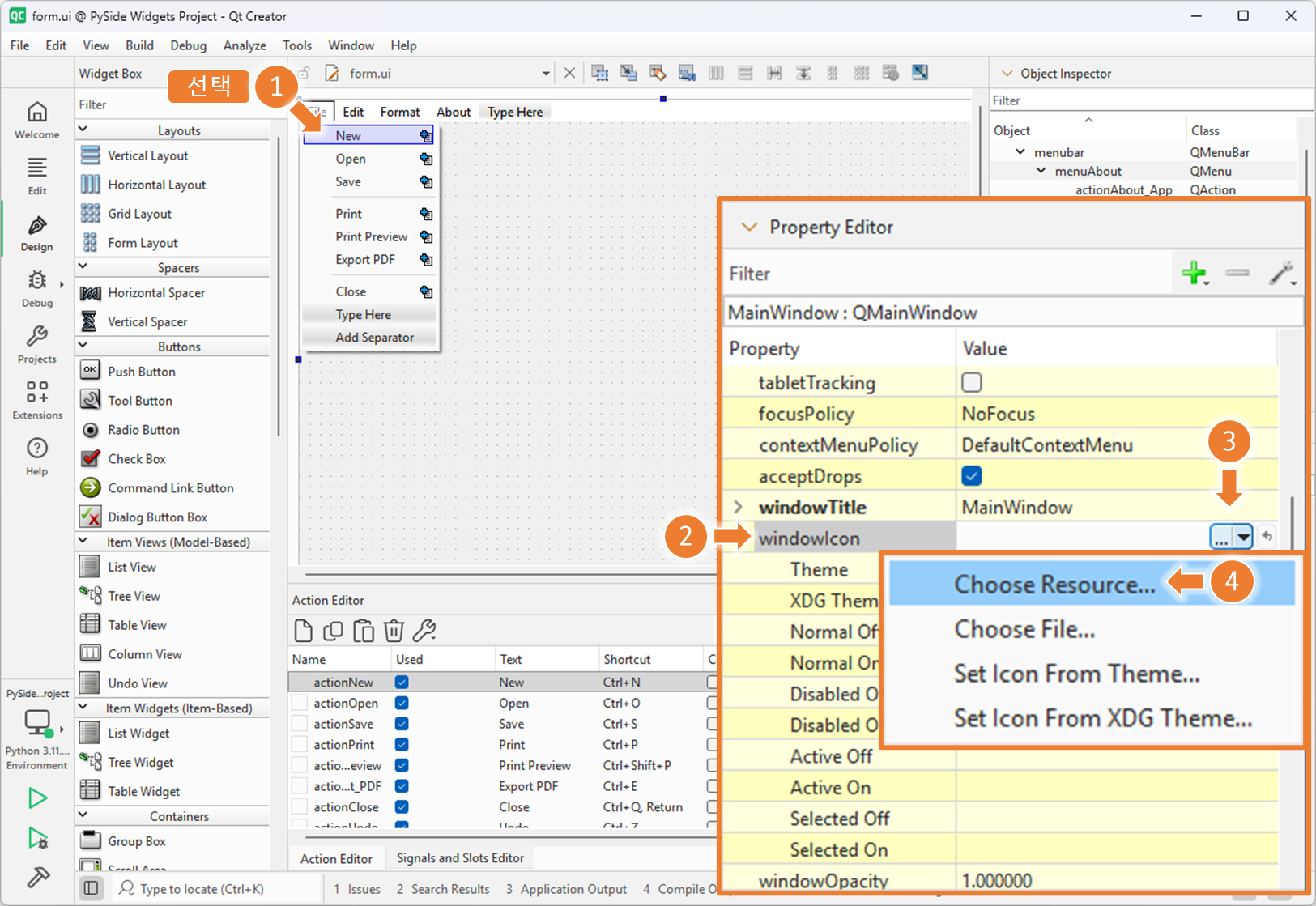Click the Paste action icon in Action Editor
The height and width of the screenshot is (906, 1316).
coord(364,630)
